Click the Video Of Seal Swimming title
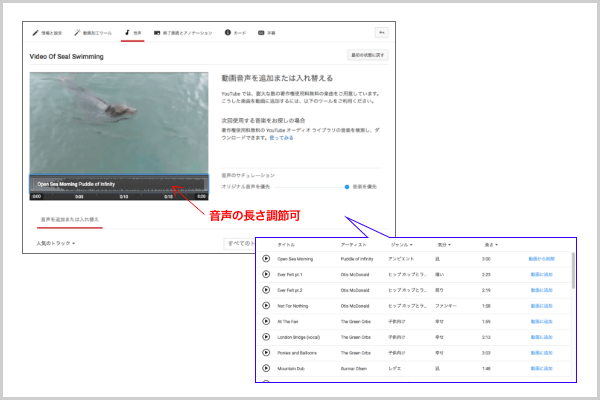The width and height of the screenshot is (600, 400). [x=67, y=57]
